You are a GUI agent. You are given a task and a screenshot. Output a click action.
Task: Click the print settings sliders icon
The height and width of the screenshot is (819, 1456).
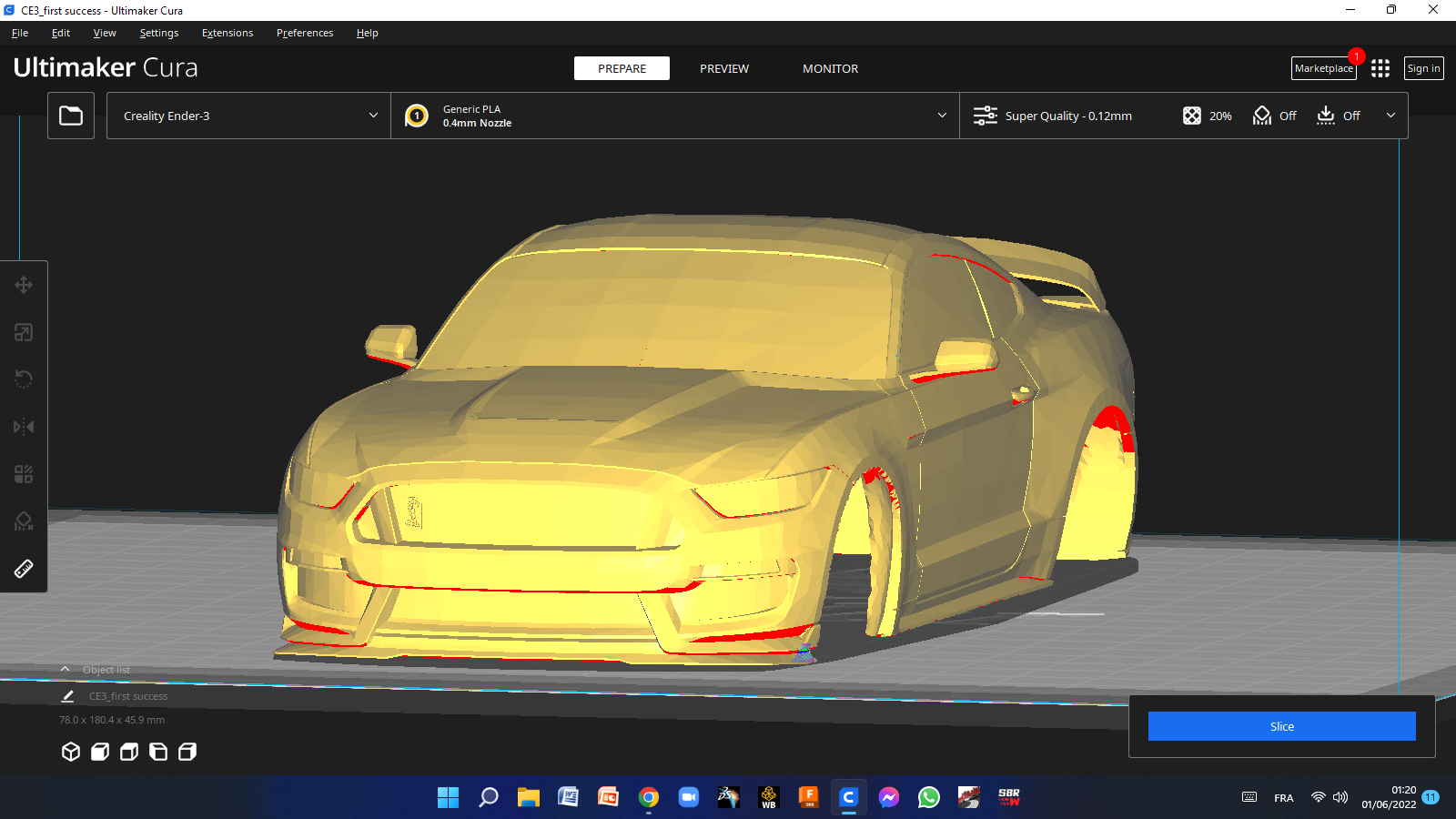[986, 116]
